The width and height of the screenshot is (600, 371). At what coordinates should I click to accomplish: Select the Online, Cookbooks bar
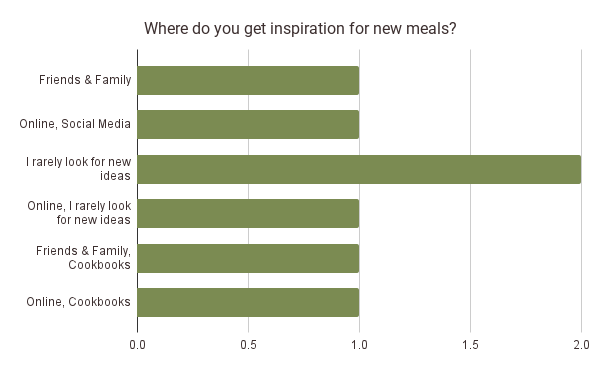point(248,302)
